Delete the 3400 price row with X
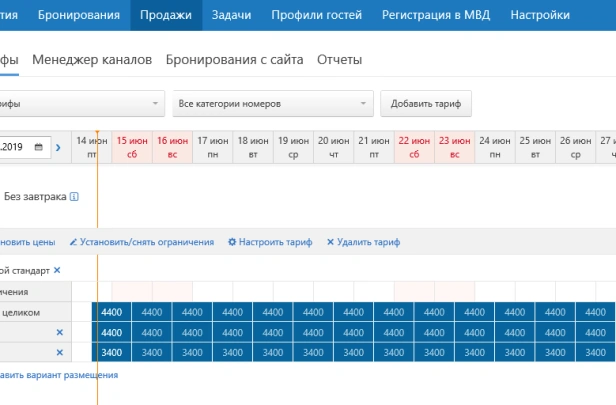Screen dimensions: 616x405 pyautogui.click(x=59, y=352)
